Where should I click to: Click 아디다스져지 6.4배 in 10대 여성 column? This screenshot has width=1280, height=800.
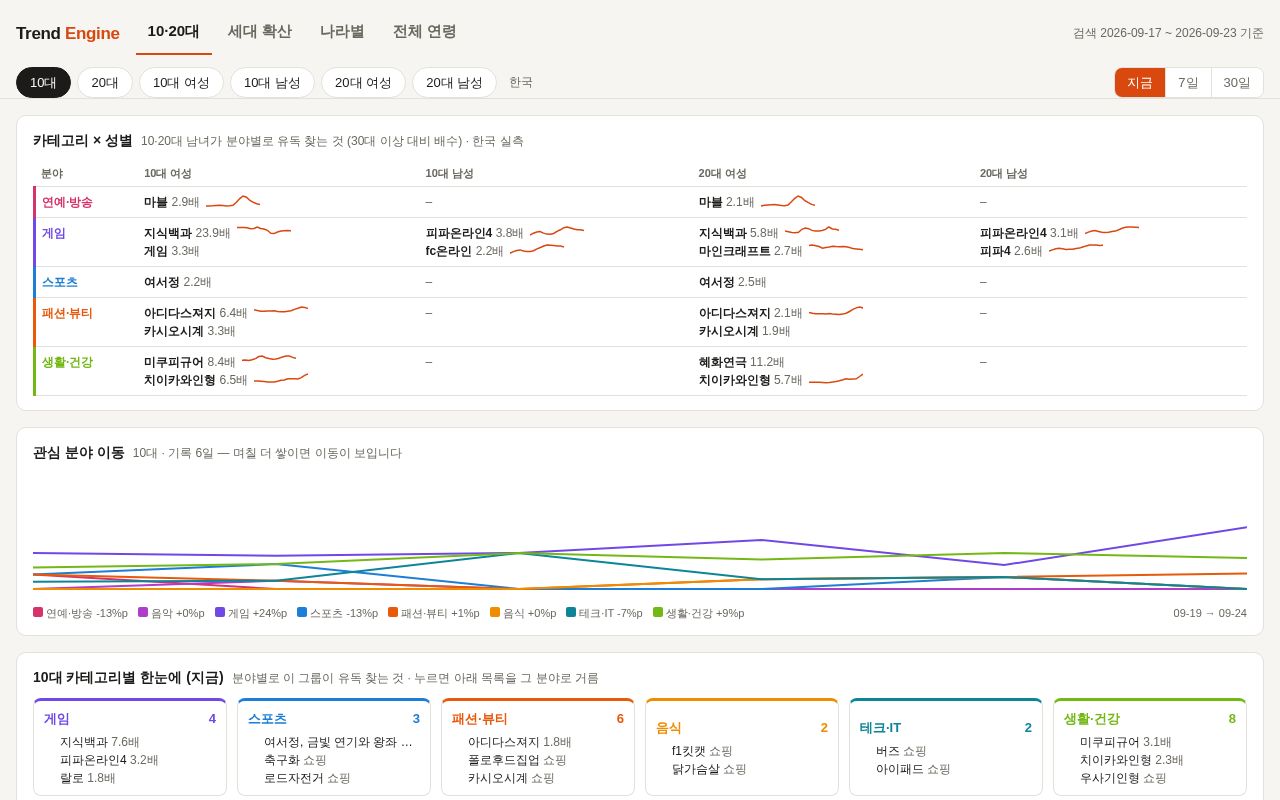click(x=195, y=313)
